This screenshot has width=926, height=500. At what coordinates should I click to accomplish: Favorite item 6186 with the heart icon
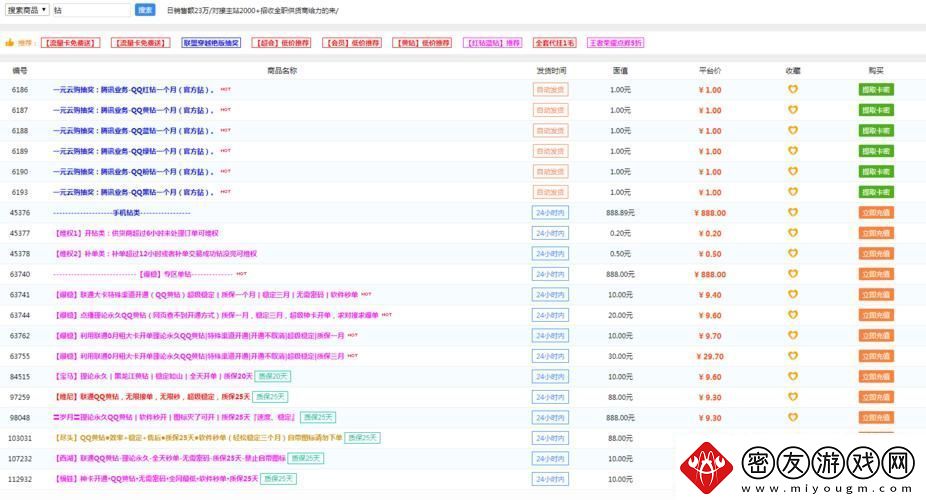coord(793,89)
